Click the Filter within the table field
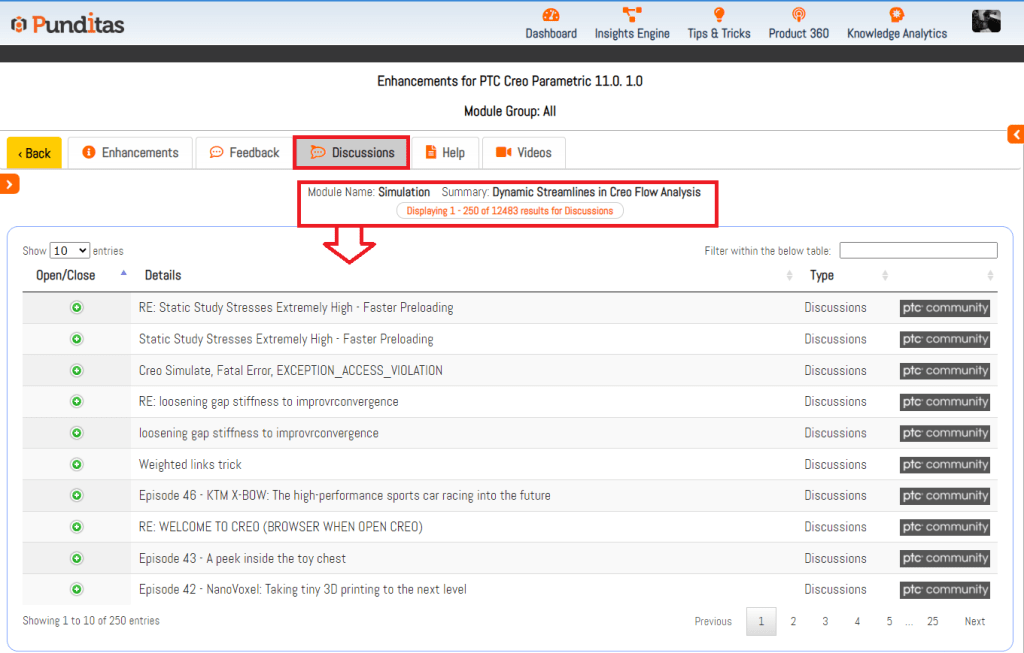Screen dimensions: 1024x653 click(918, 251)
